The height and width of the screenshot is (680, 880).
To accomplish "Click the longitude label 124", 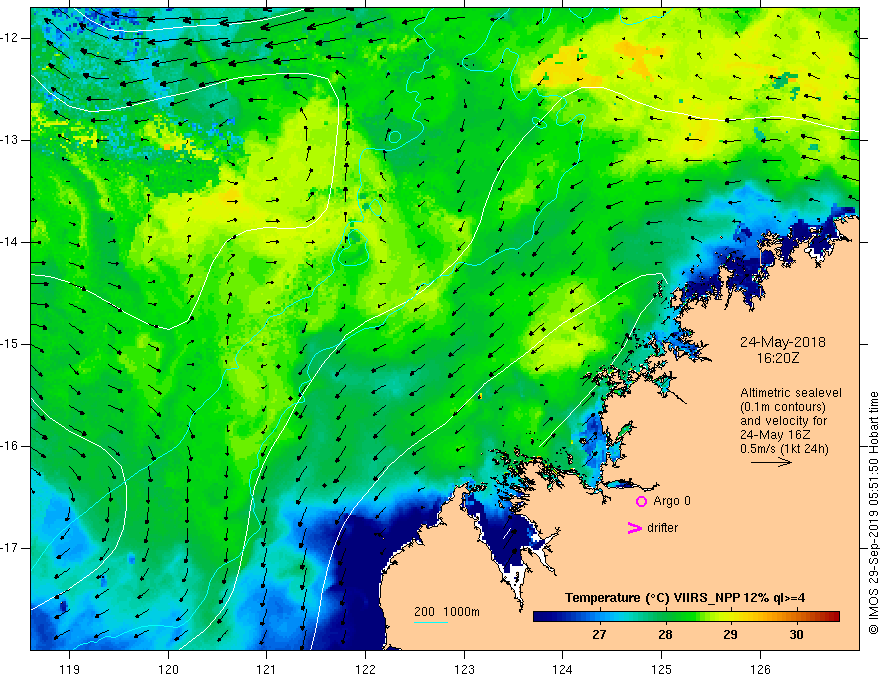I will 563,669.
